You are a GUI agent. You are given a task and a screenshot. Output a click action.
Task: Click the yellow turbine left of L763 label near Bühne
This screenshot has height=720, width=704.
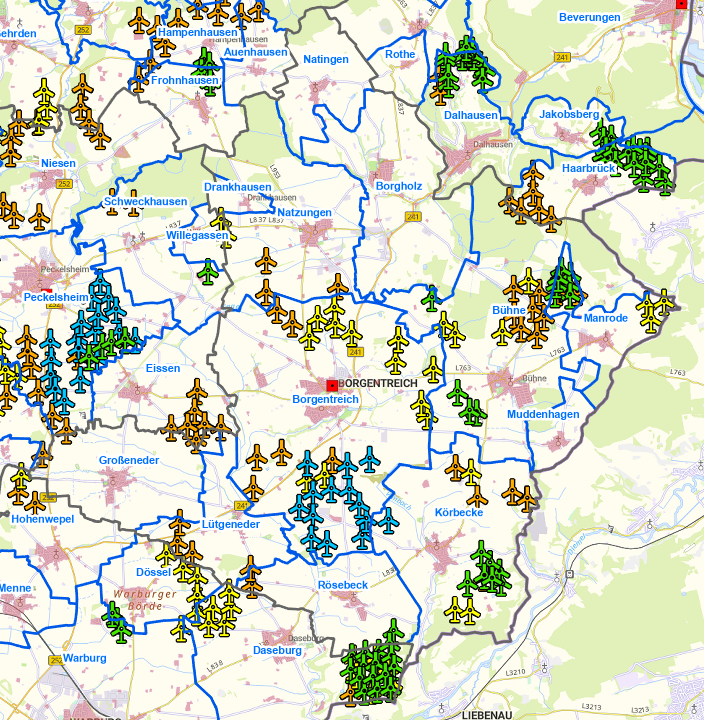click(433, 369)
